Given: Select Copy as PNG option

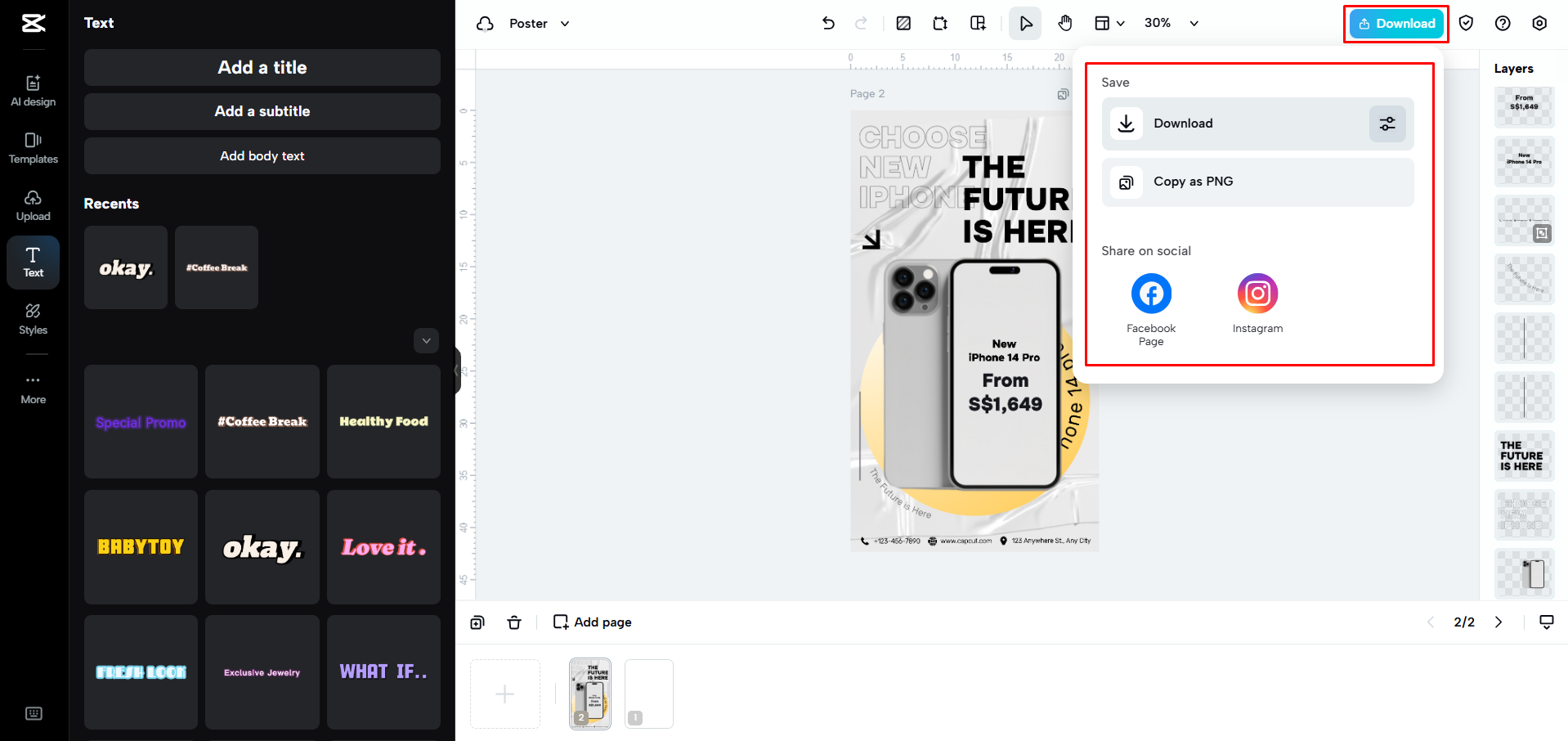Looking at the screenshot, I should tap(1257, 182).
